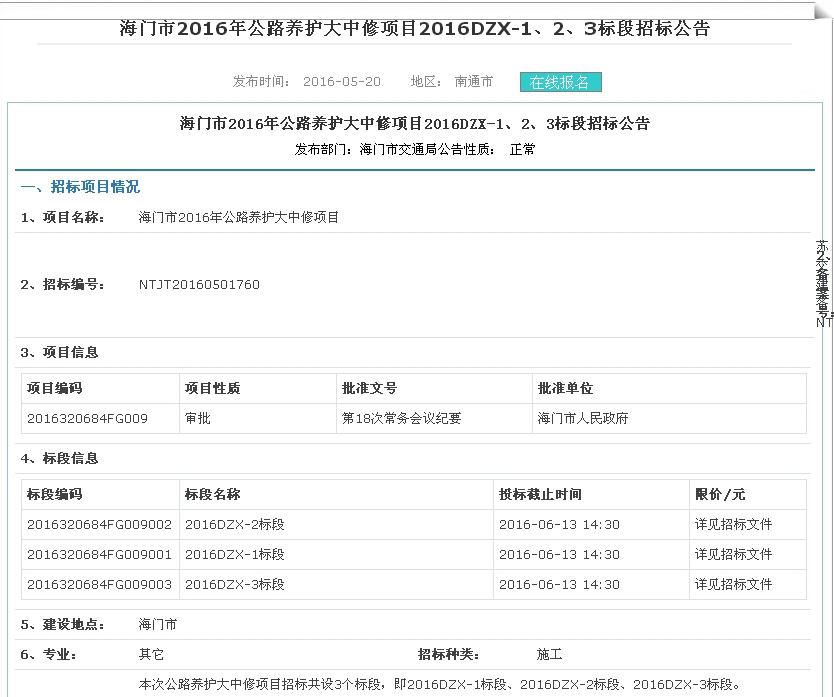Click project code 2016320684FG009
This screenshot has width=834, height=697.
coord(87,418)
